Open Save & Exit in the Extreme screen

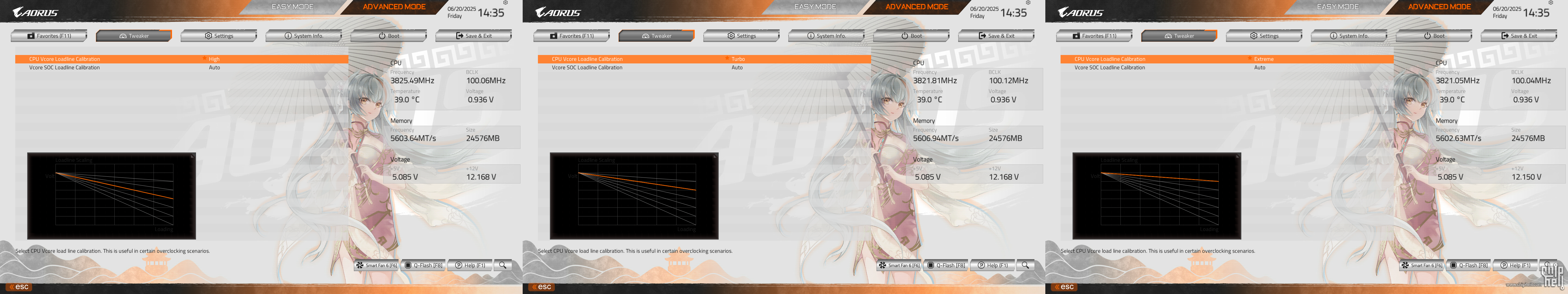(x=1520, y=36)
